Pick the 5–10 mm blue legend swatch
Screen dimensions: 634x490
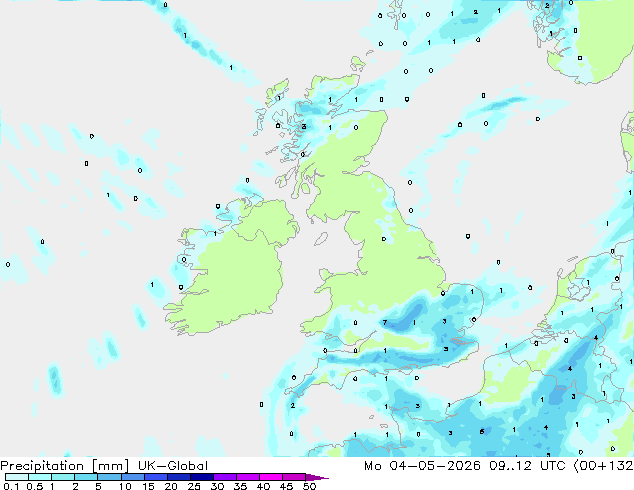[109, 477]
